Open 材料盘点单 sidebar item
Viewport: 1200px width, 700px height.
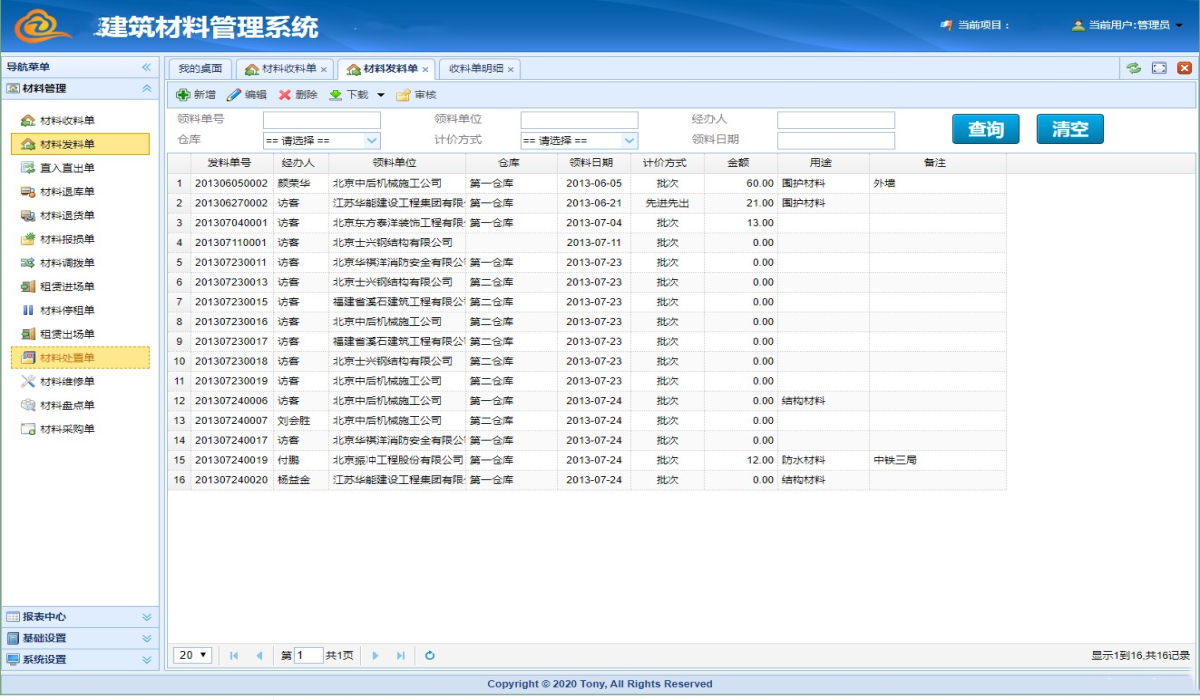[67, 405]
